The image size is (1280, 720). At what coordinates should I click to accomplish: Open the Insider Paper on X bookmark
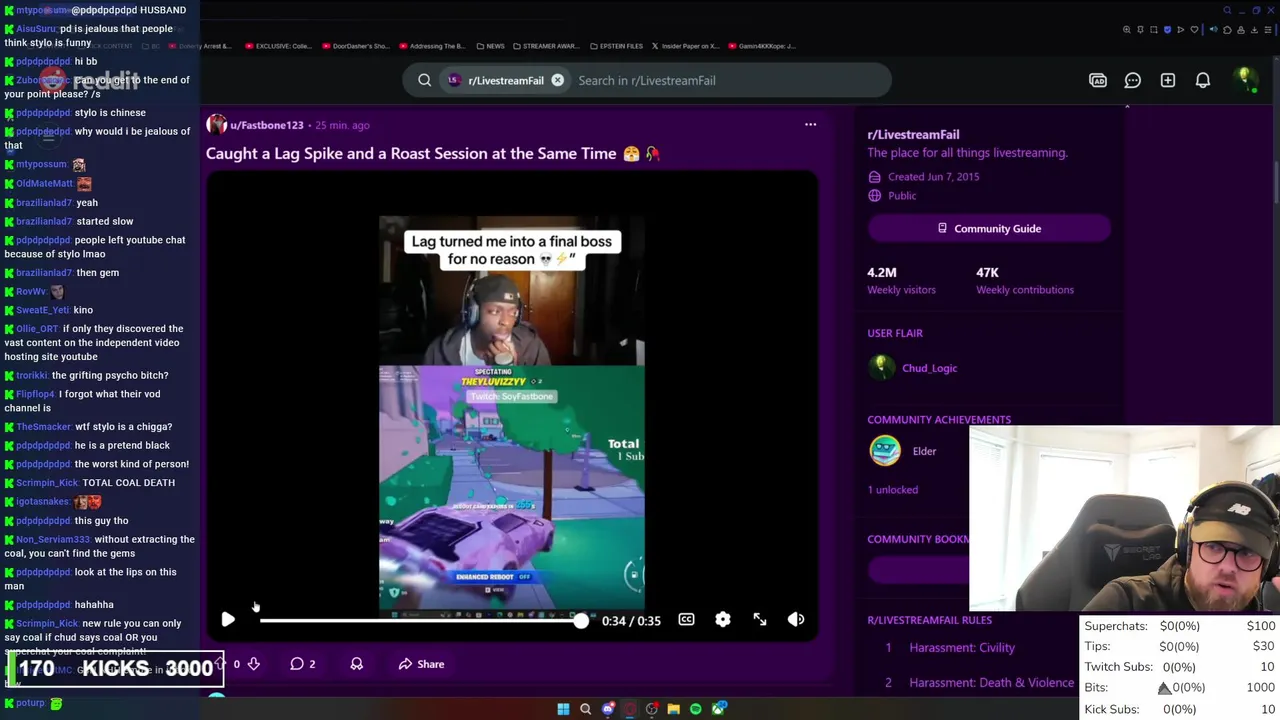(685, 46)
